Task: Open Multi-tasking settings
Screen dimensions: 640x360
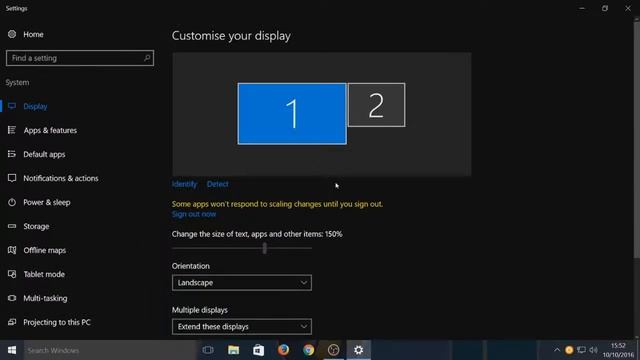Action: pyautogui.click(x=45, y=298)
